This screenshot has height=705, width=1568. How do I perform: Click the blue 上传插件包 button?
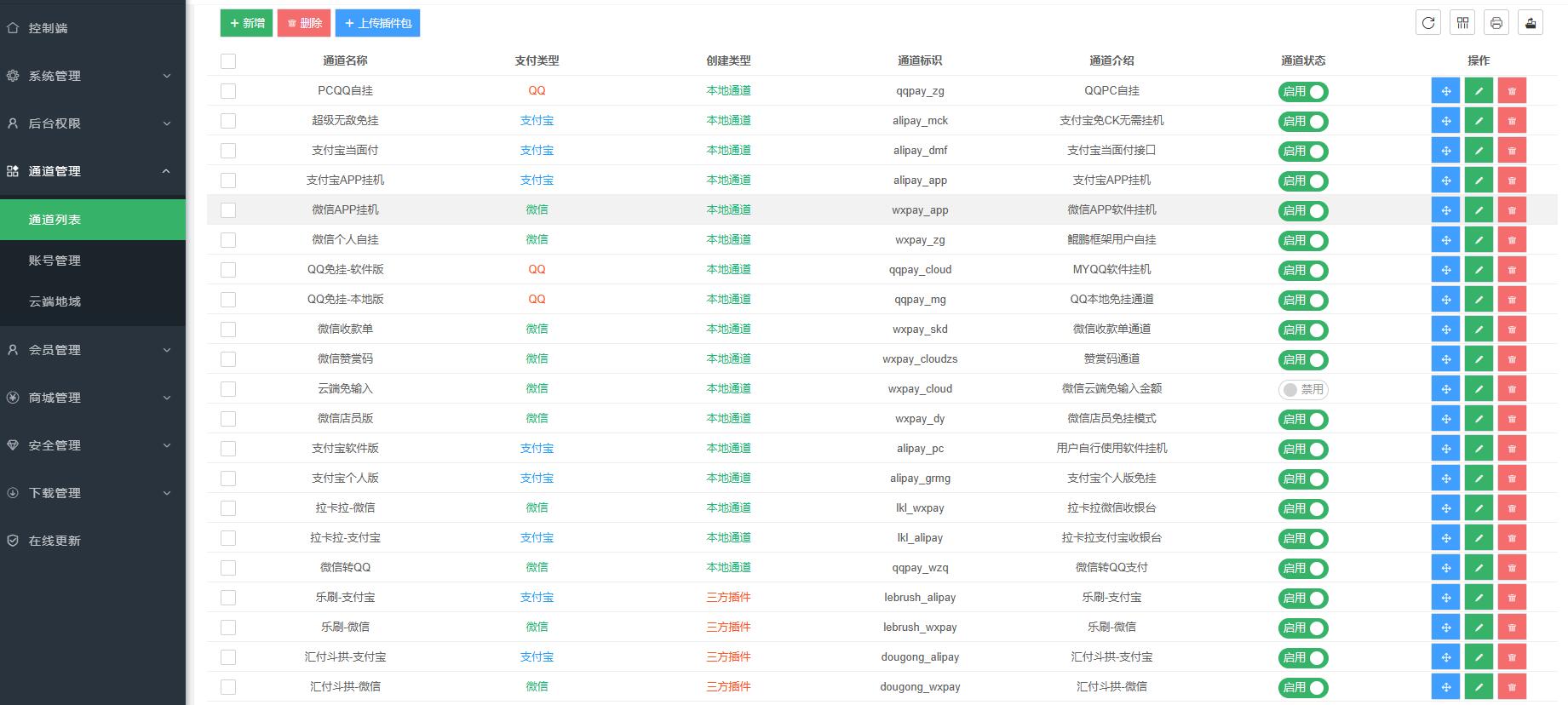click(377, 23)
